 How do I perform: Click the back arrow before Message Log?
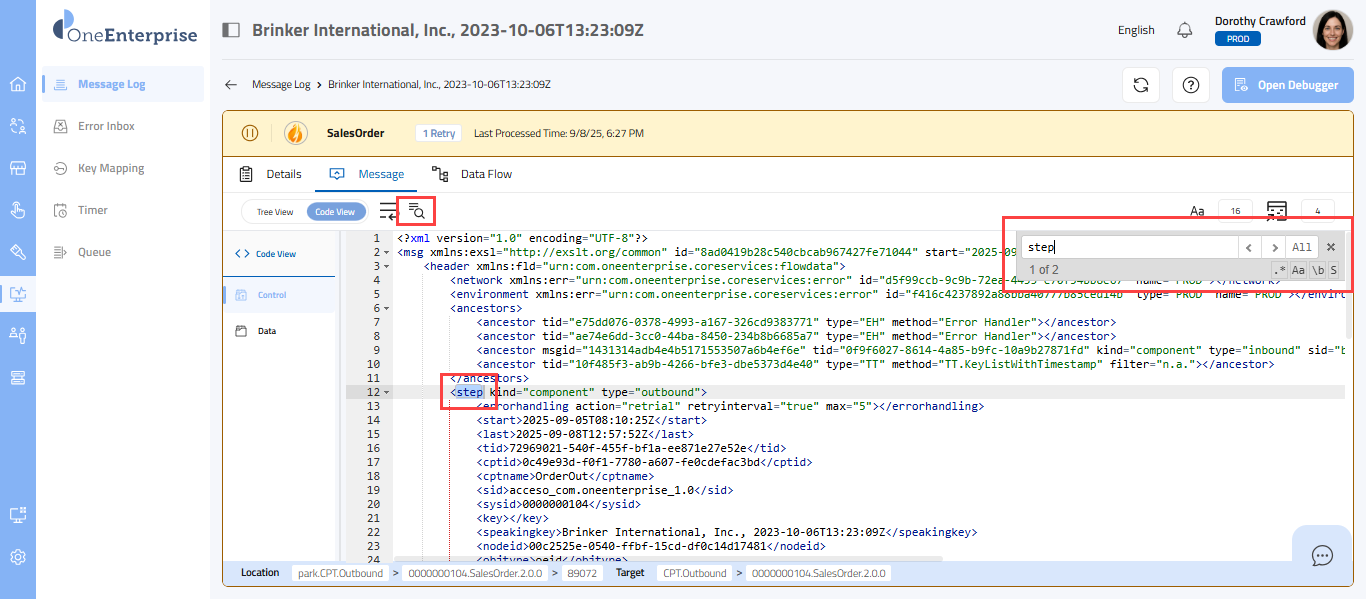(x=231, y=85)
